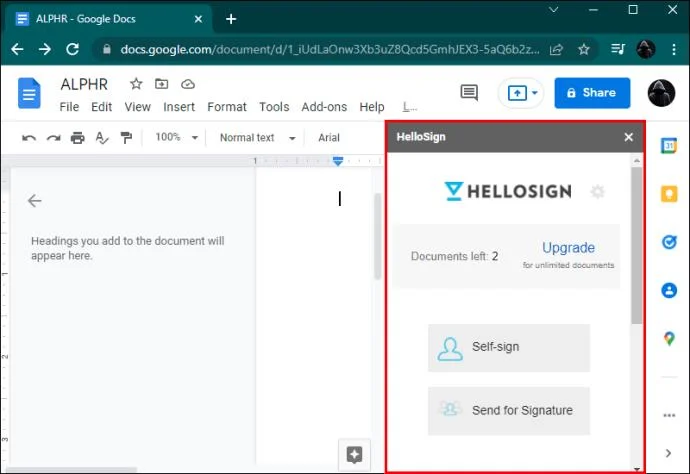The image size is (690, 474).
Task: Open the tab search dropdown
Action: [554, 9]
